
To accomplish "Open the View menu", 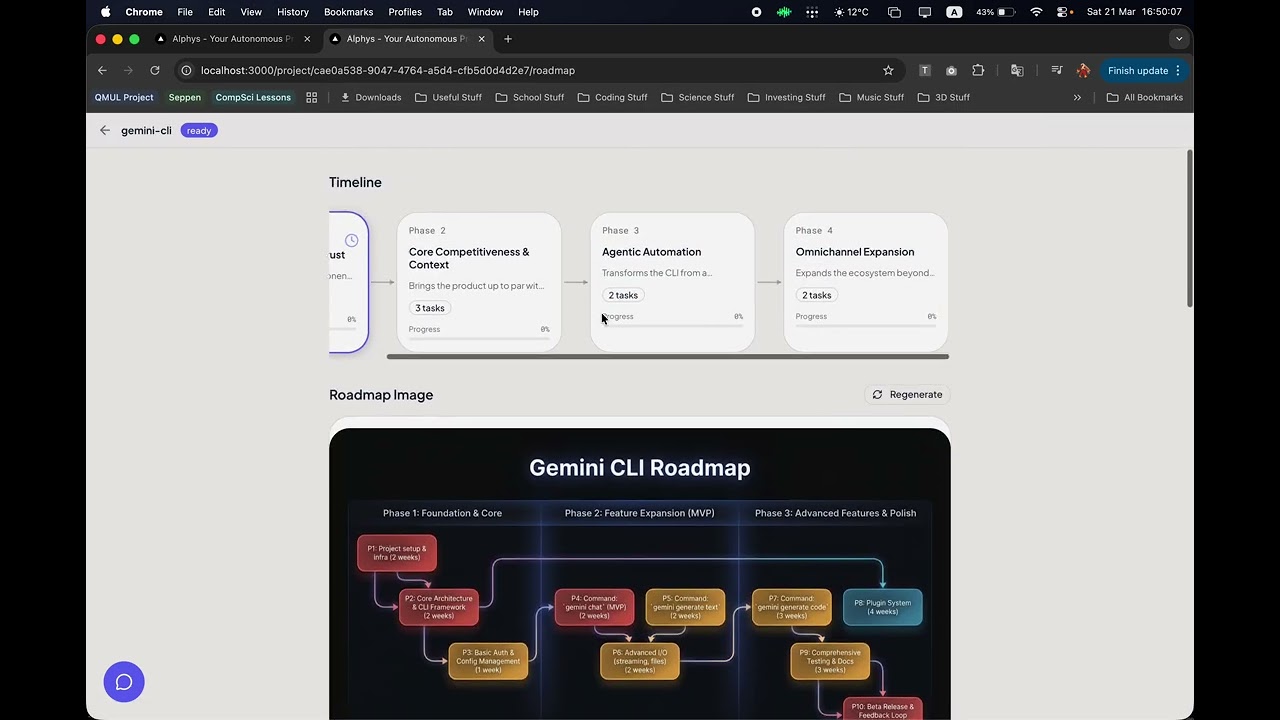I will [251, 12].
